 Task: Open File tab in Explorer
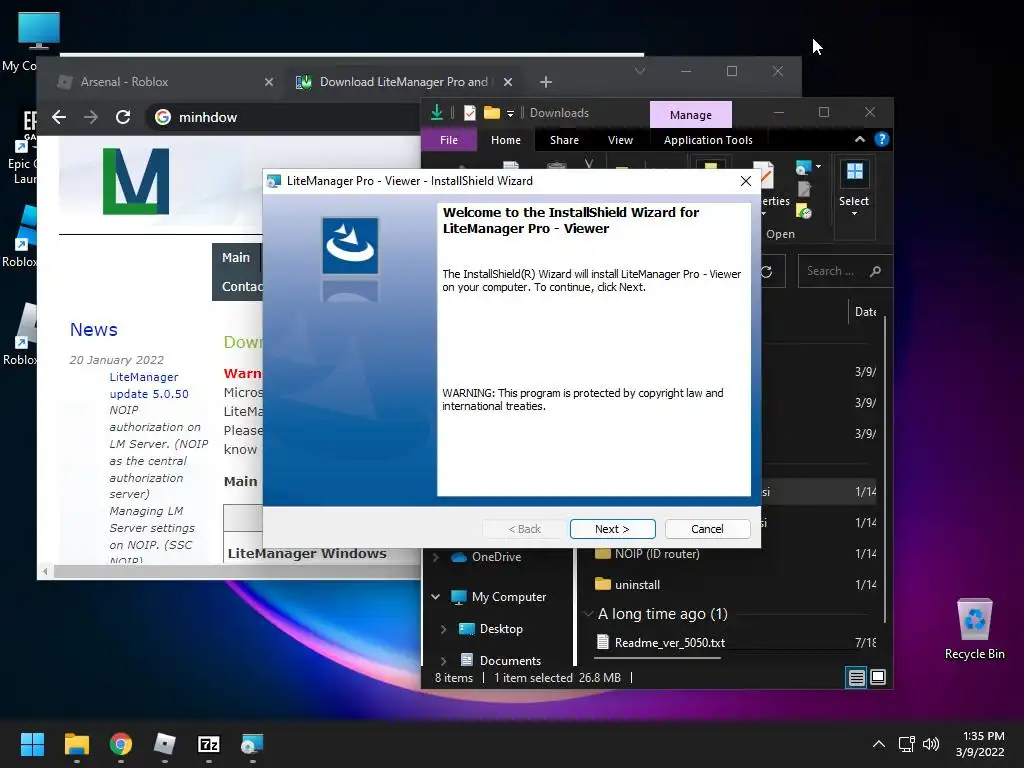(449, 140)
